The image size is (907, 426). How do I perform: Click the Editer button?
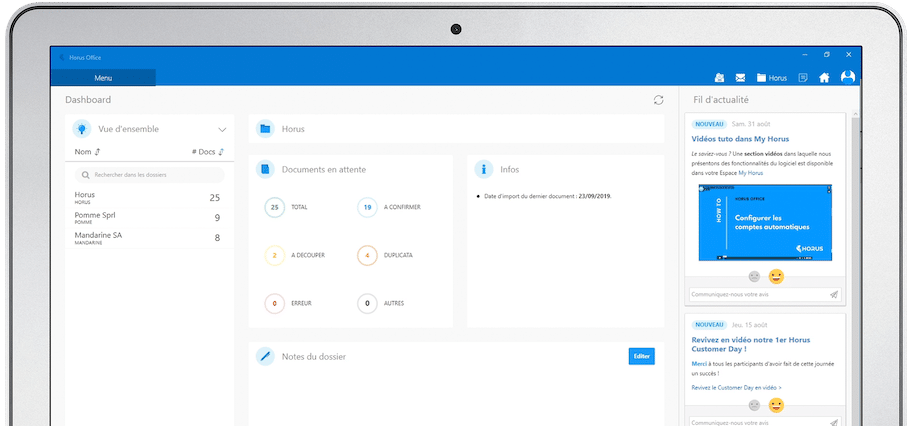pyautogui.click(x=641, y=357)
